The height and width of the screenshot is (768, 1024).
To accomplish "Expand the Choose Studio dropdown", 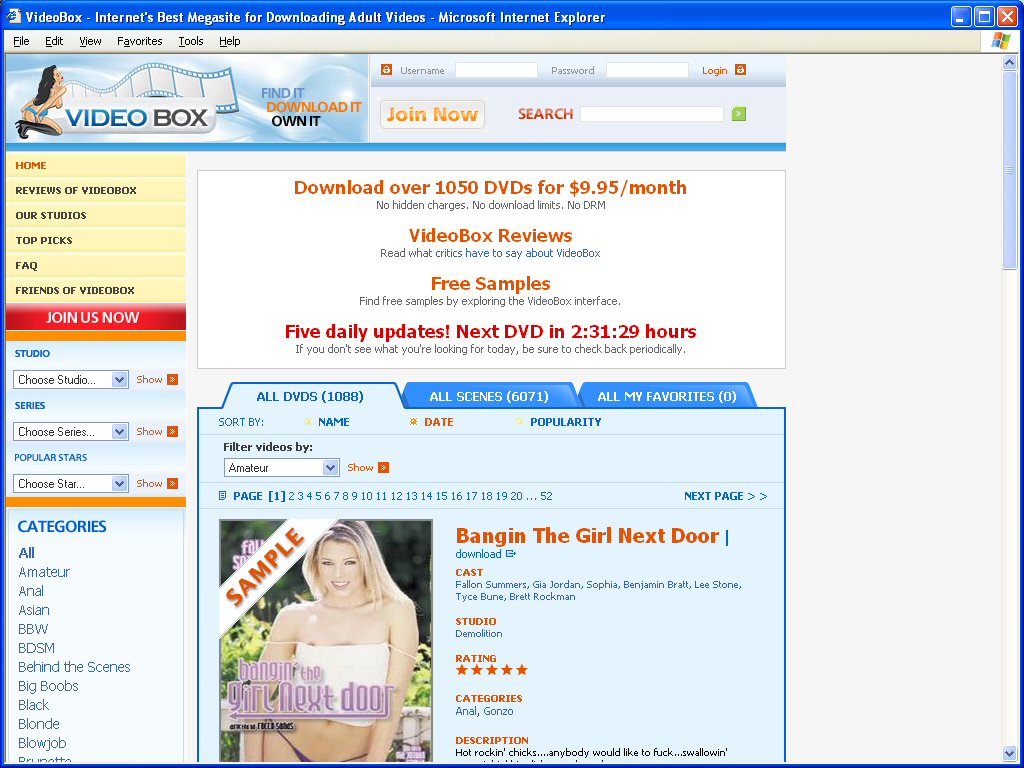I will pos(71,379).
